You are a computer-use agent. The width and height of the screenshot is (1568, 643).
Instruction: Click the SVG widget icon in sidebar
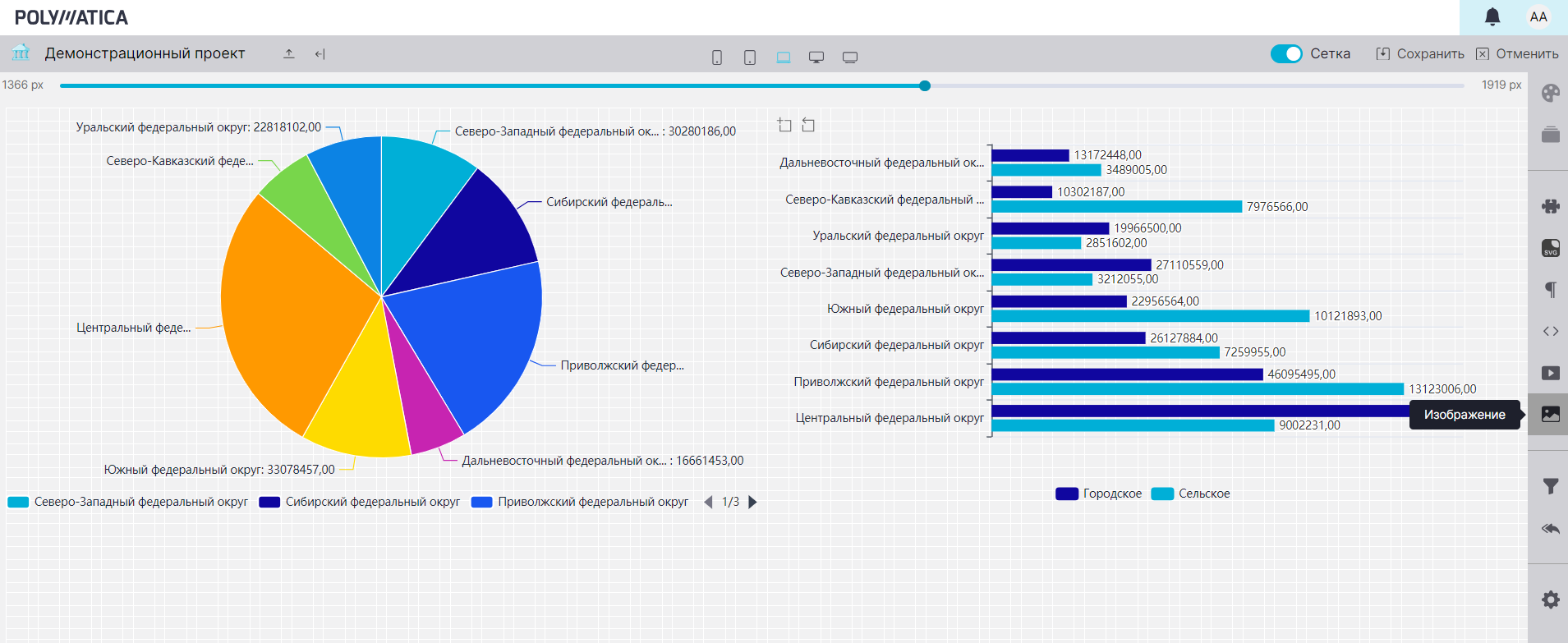[x=1550, y=248]
